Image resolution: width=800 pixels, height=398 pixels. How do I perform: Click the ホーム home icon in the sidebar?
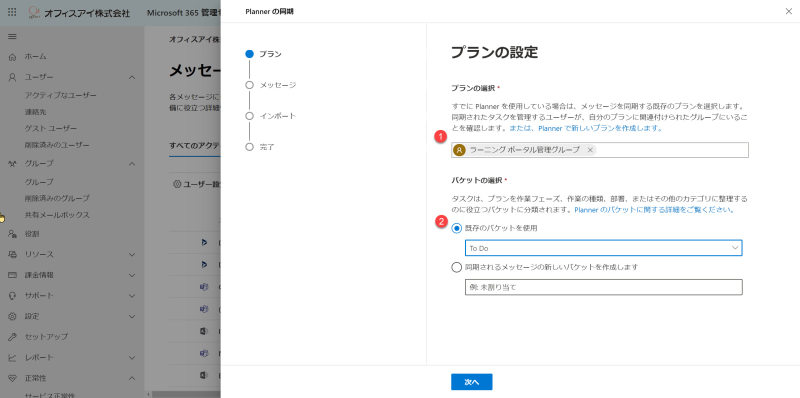pyautogui.click(x=13, y=57)
